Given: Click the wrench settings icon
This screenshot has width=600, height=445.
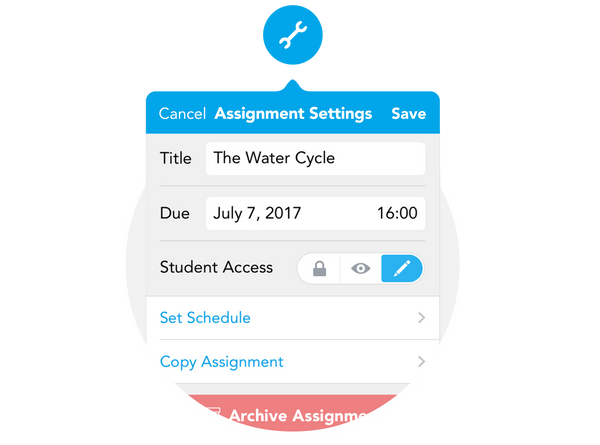Looking at the screenshot, I should point(291,37).
